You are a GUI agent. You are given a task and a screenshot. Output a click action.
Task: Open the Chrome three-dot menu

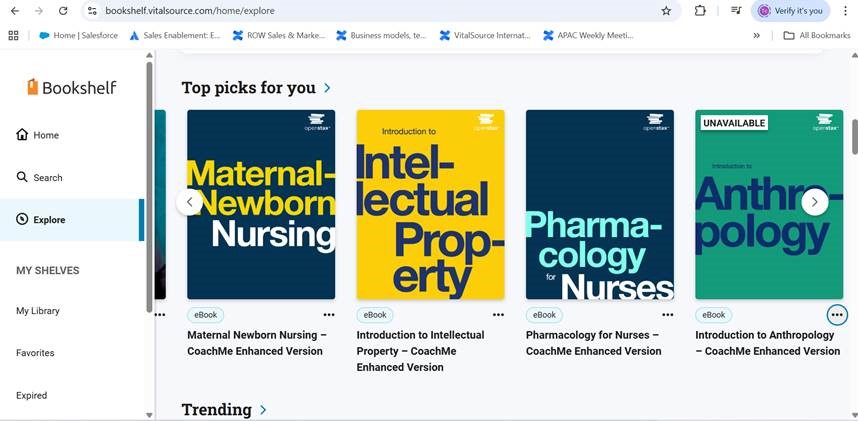point(845,11)
